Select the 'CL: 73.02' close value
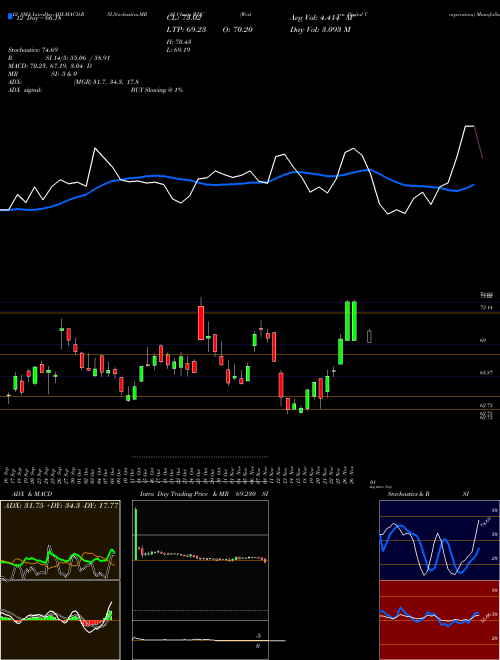The width and height of the screenshot is (500, 660). (x=184, y=19)
